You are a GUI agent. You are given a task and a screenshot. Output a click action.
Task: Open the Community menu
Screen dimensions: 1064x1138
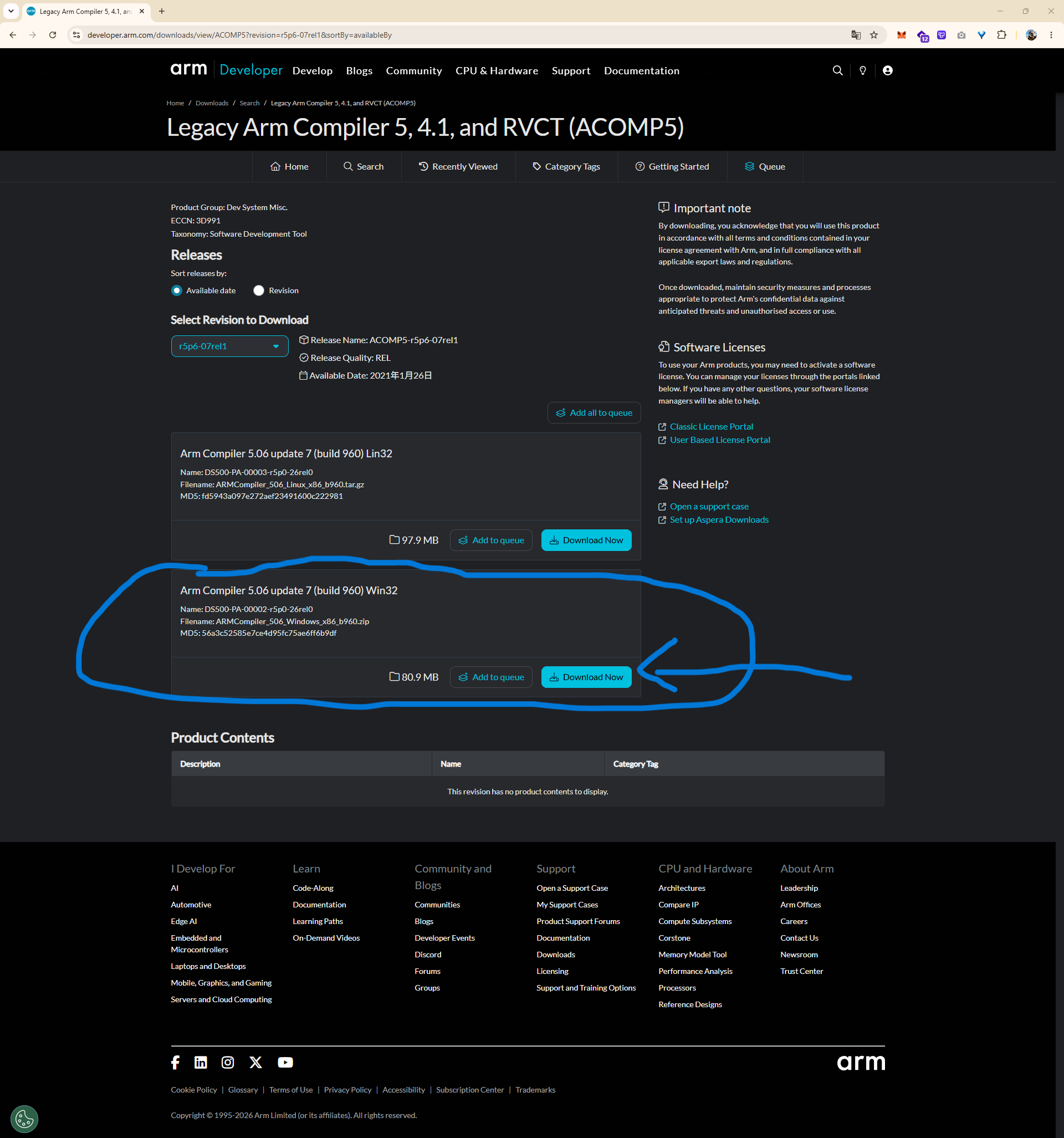(414, 70)
